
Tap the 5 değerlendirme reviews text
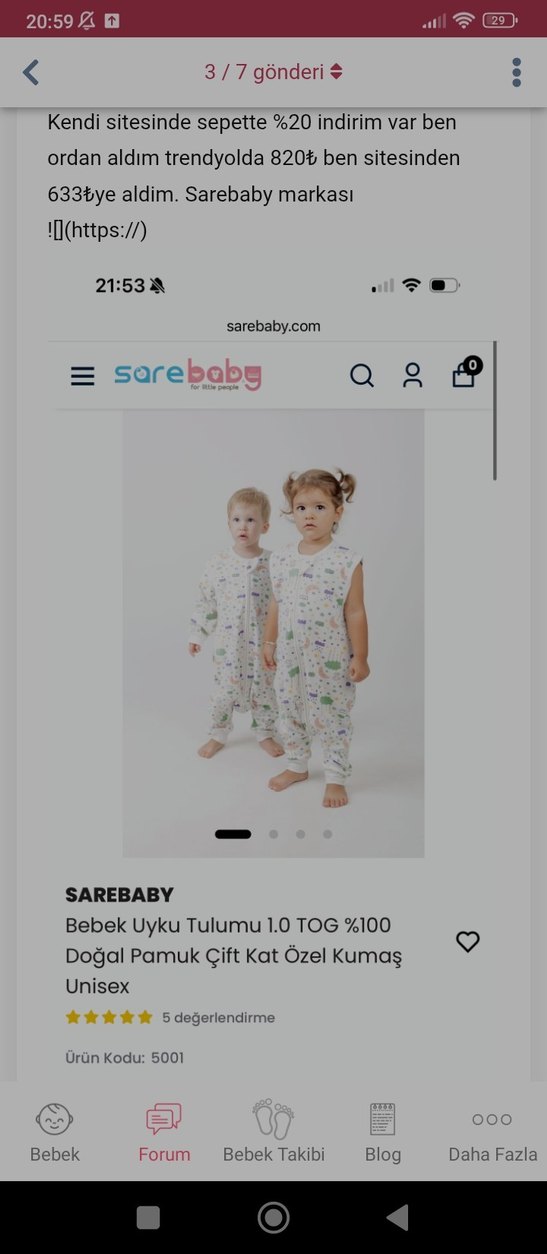click(218, 1017)
